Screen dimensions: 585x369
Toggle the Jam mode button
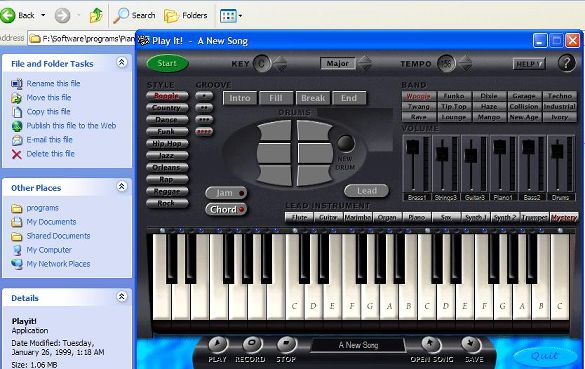click(226, 193)
